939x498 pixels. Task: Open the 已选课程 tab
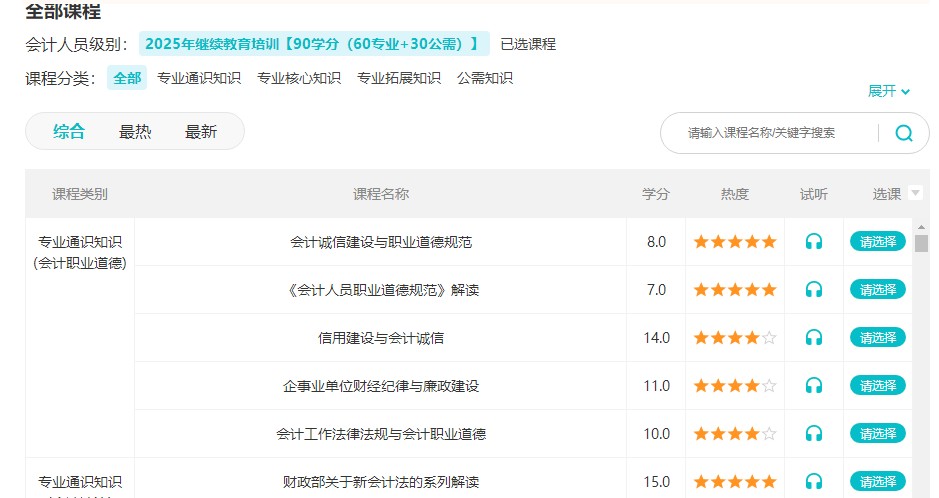point(528,44)
